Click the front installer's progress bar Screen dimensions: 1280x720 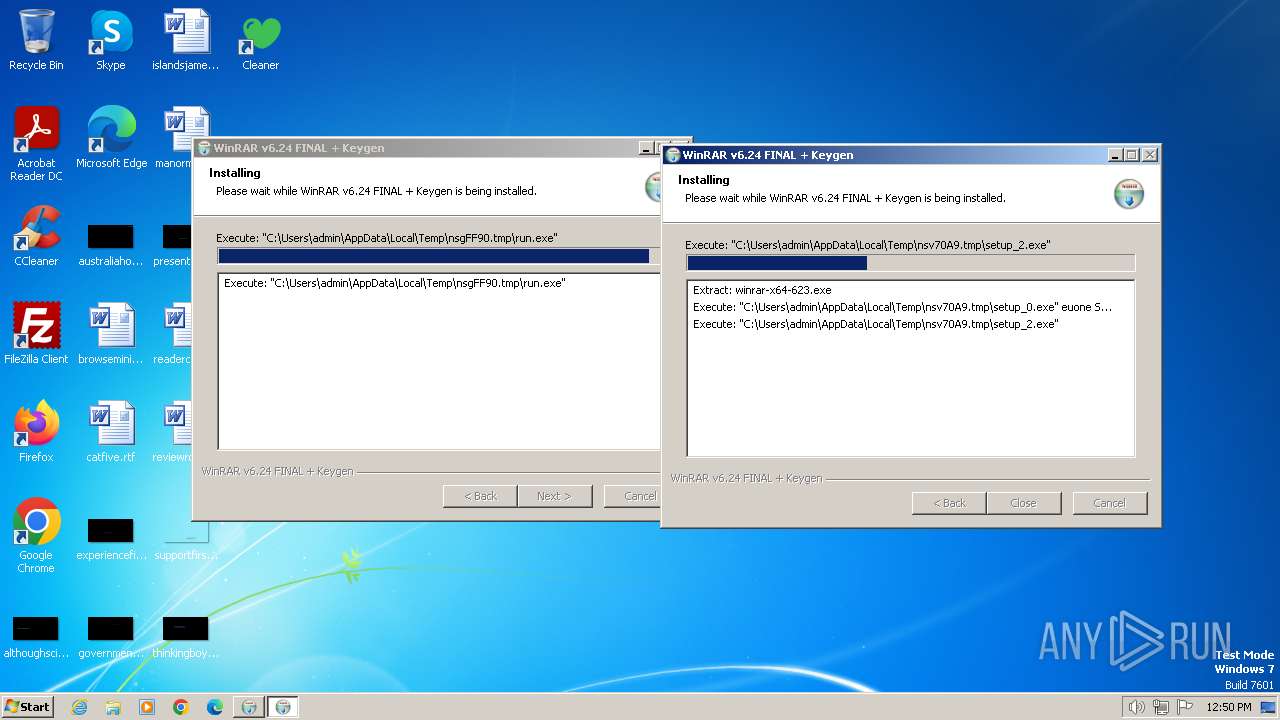[x=910, y=263]
